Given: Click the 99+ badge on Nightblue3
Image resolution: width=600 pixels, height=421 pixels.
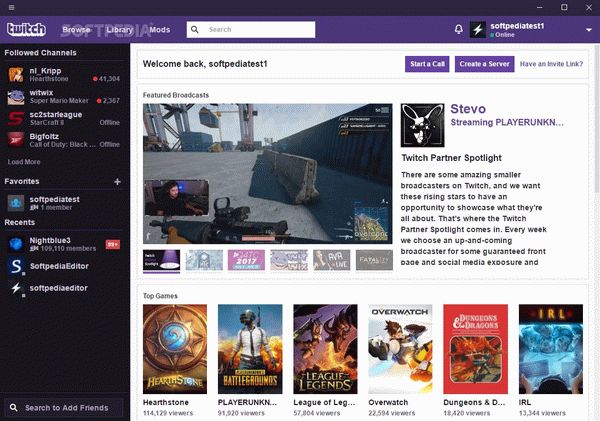Looking at the screenshot, I should 112,244.
